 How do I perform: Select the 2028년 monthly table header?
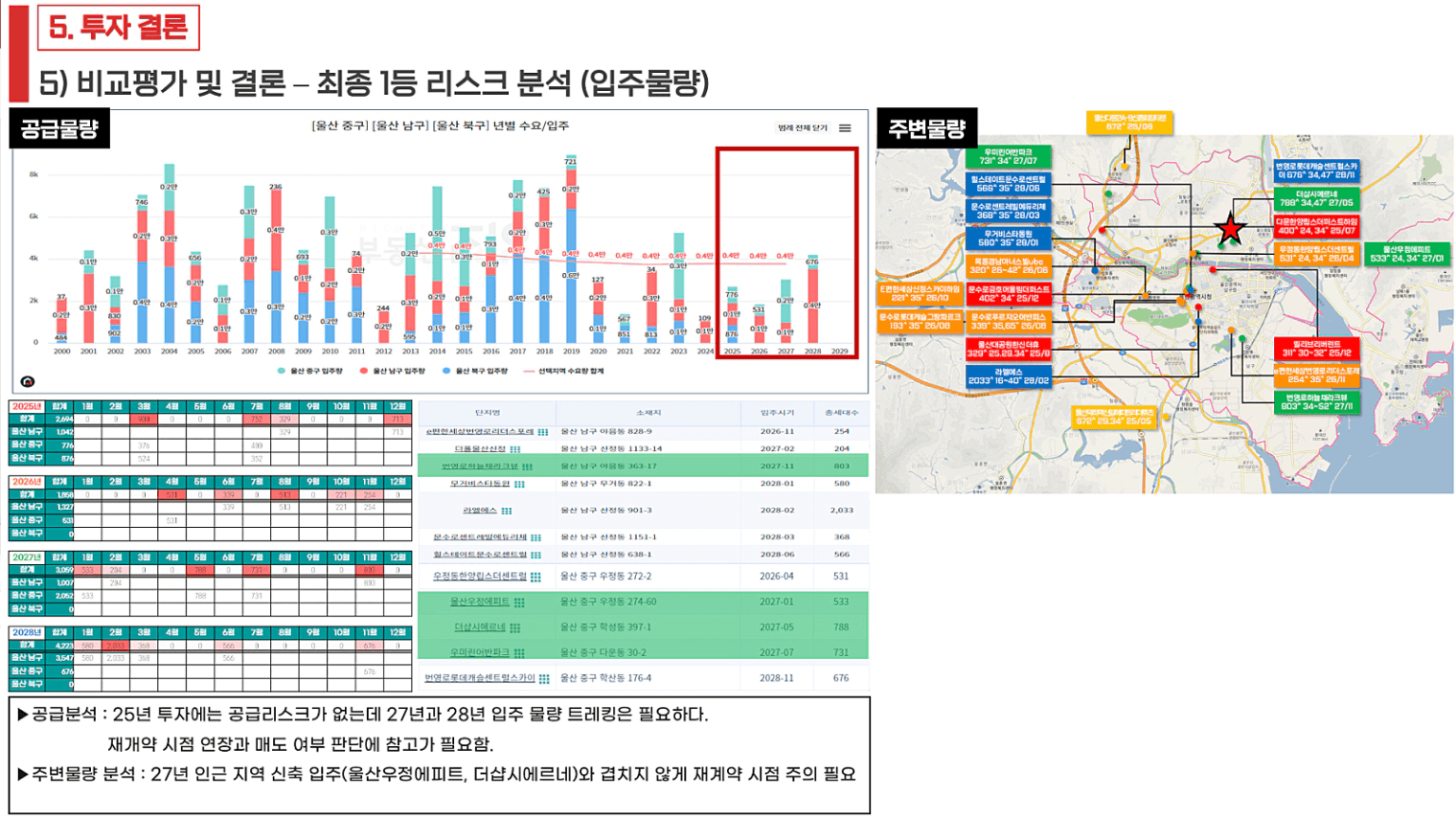[27, 632]
